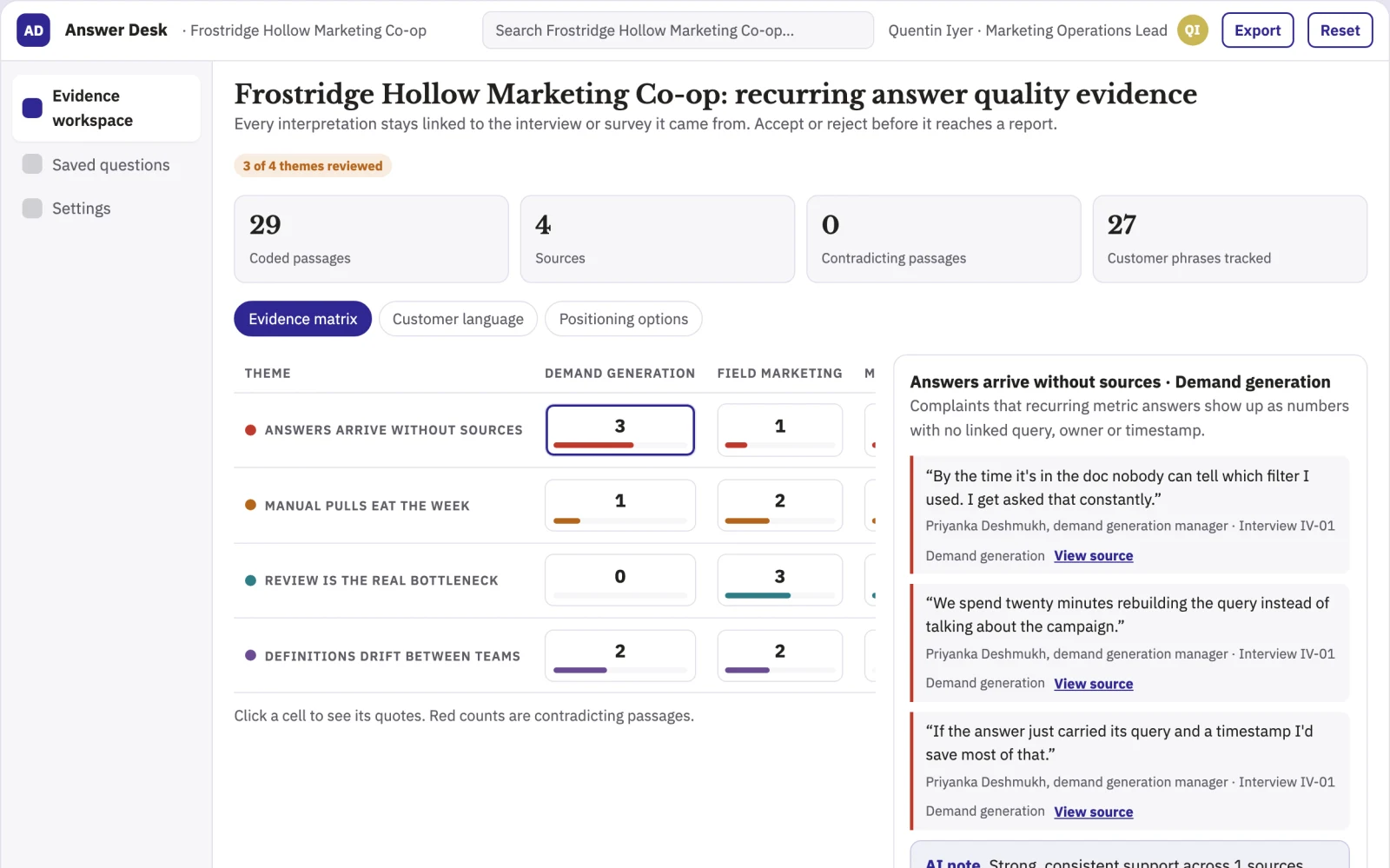Click the 'Definitions drift between teams' theme label
Screen dimensions: 1390x868
pos(393,656)
